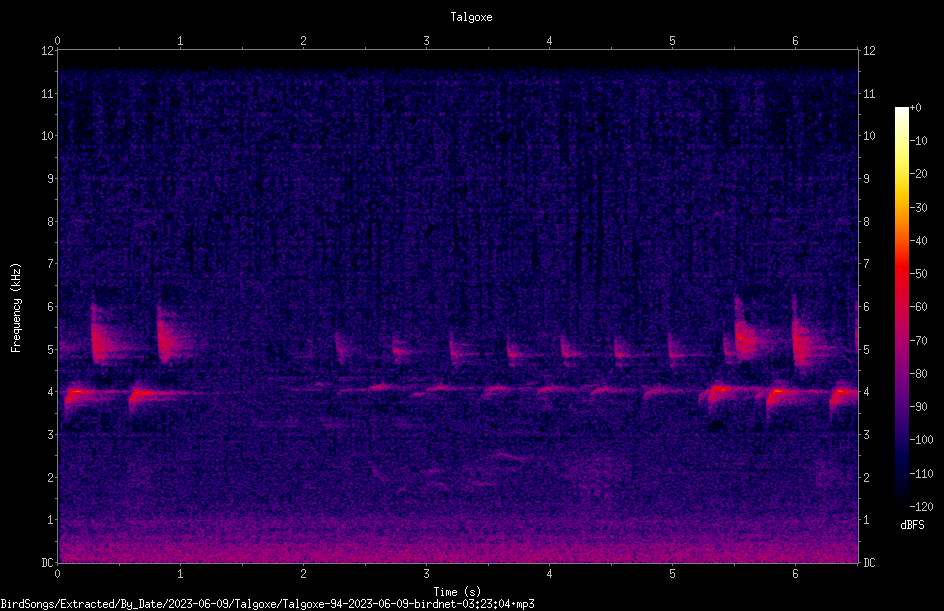Screen dimensions: 944x611
Task: Click the "DC" tick on the right frequency axis
Action: pos(869,563)
